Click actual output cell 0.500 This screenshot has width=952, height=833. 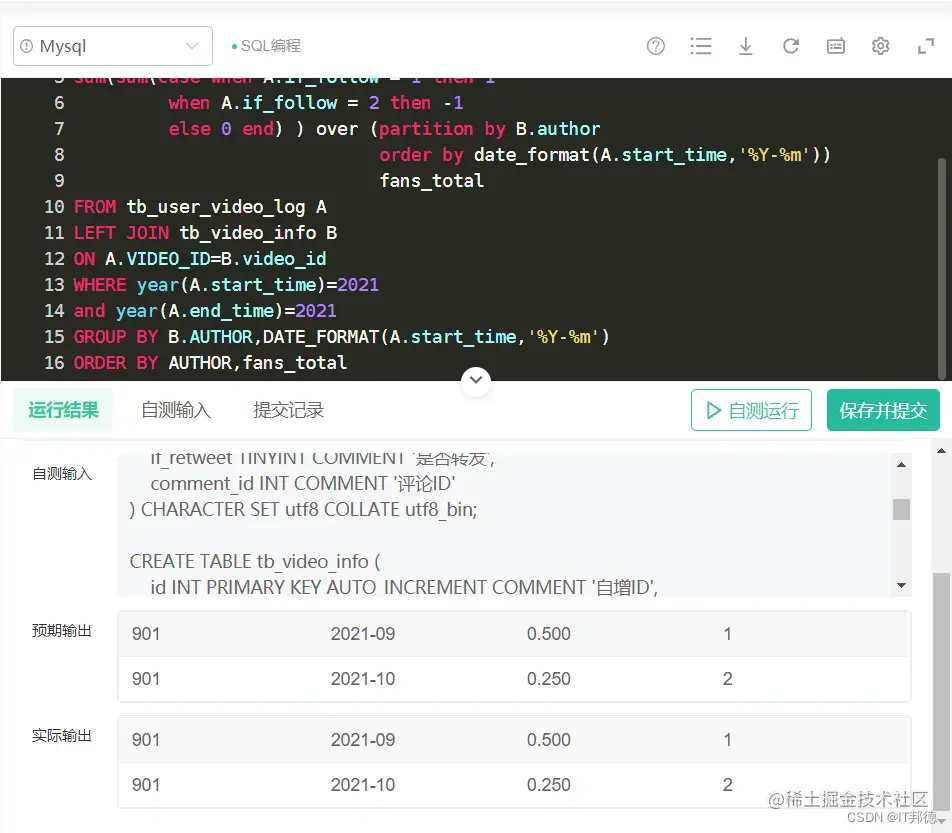coord(548,740)
